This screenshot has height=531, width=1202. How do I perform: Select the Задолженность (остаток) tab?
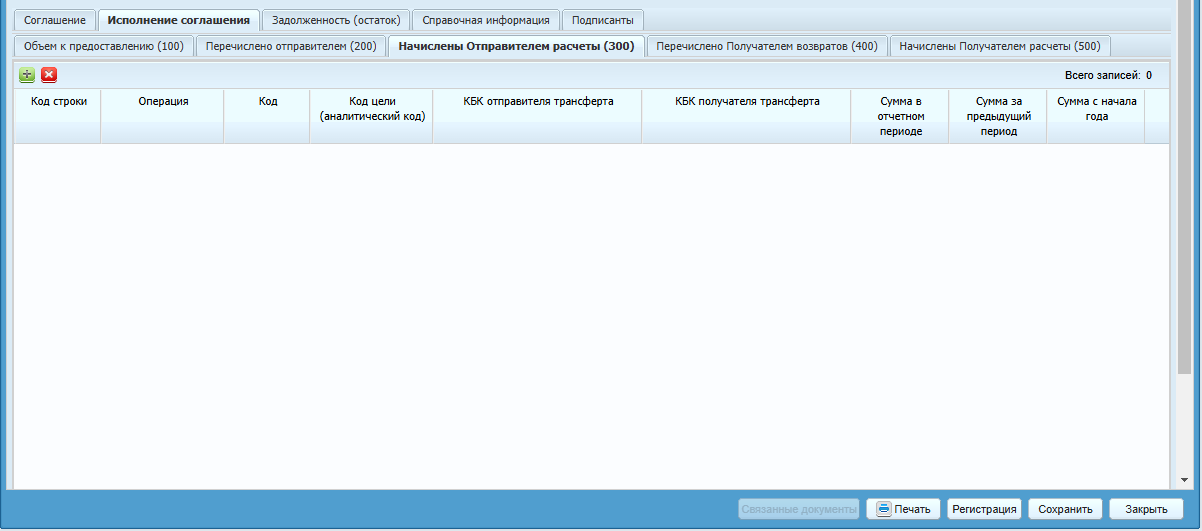click(x=336, y=20)
